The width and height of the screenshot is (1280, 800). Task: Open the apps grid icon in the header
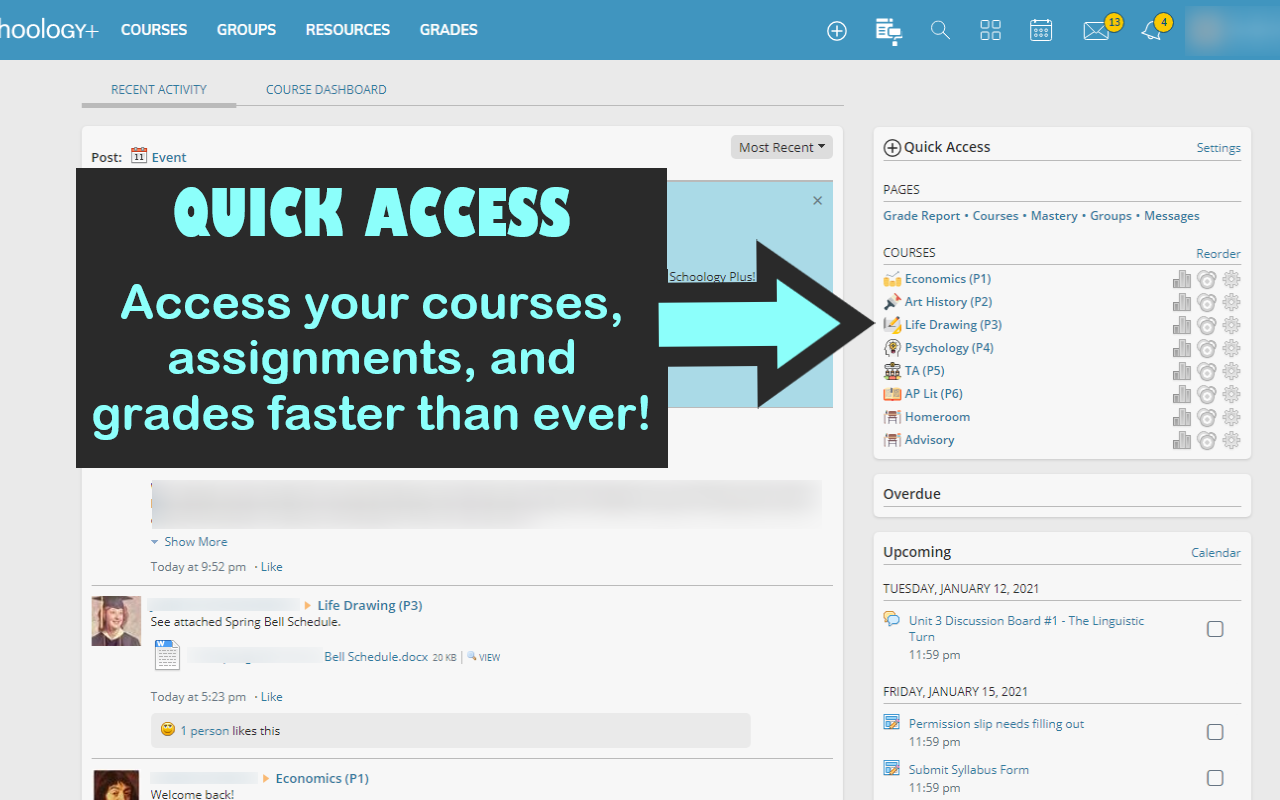(990, 30)
